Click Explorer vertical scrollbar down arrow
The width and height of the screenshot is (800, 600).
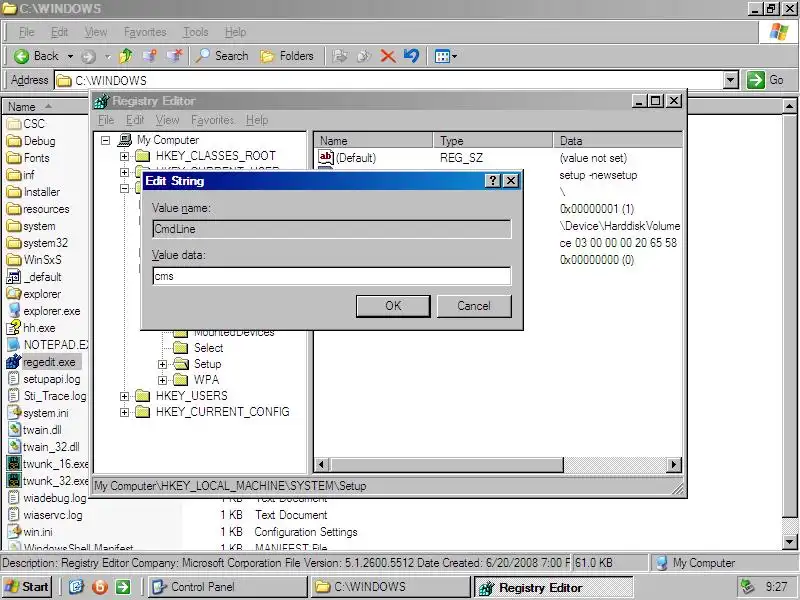[789, 542]
